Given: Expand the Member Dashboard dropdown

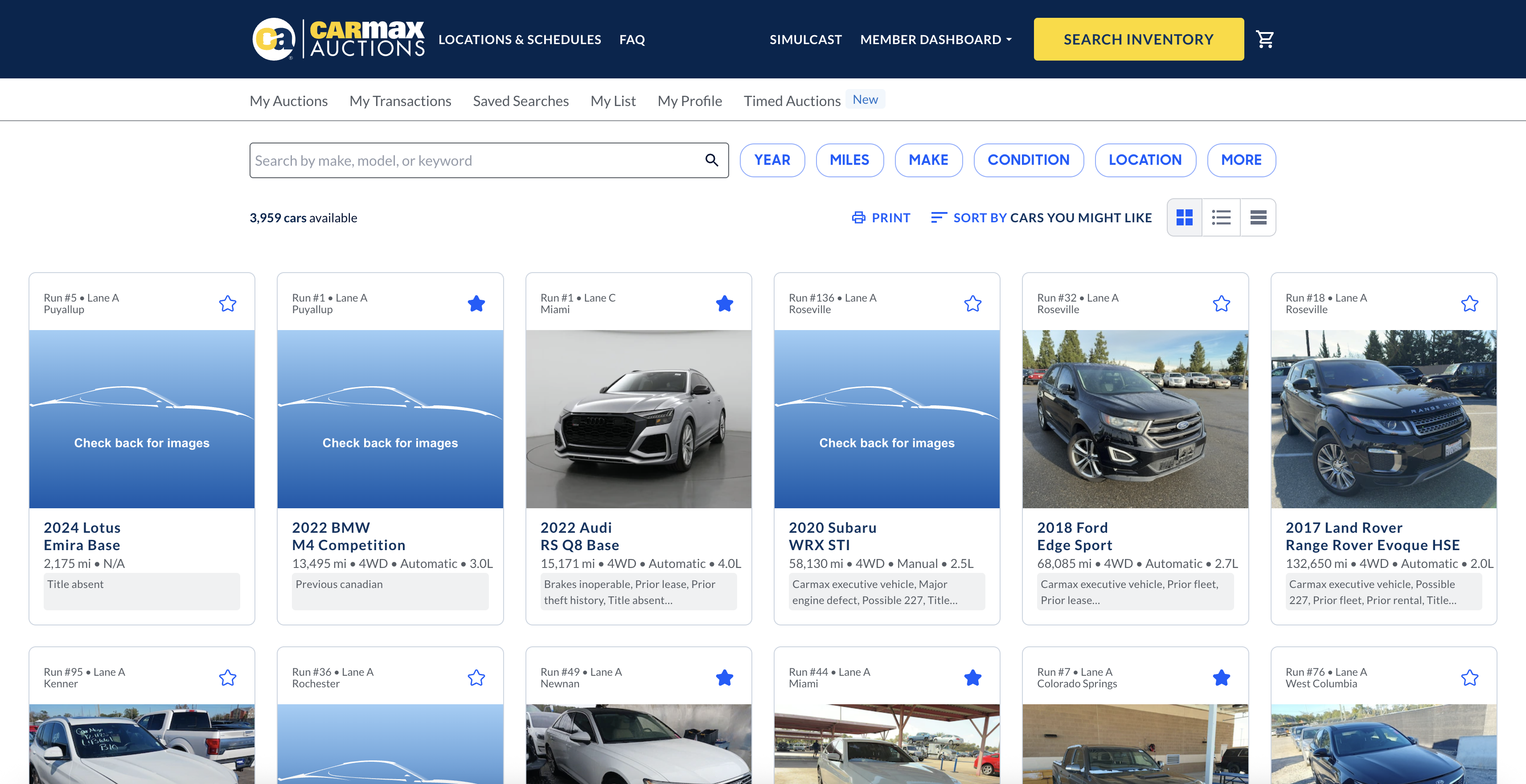Looking at the screenshot, I should coord(935,39).
